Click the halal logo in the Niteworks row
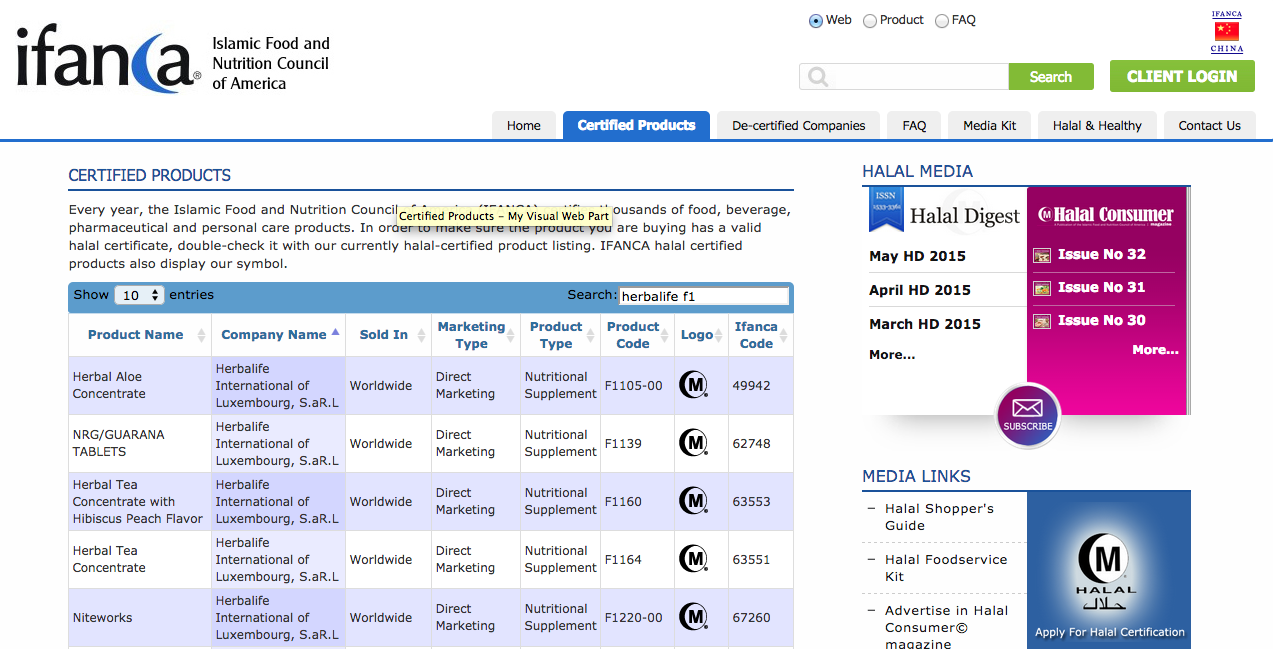This screenshot has height=649, width=1273. (x=693, y=617)
